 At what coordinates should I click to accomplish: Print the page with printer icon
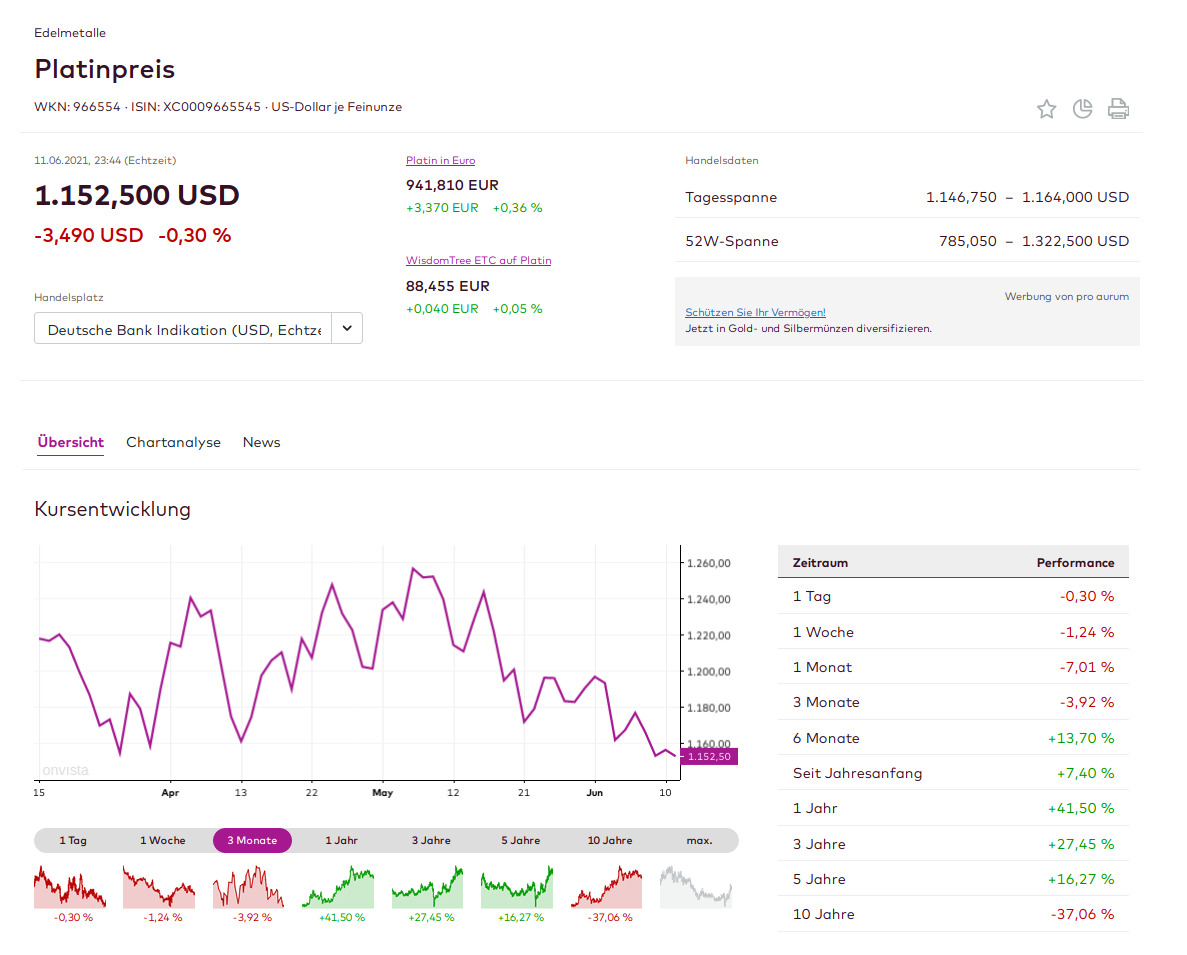coord(1118,109)
